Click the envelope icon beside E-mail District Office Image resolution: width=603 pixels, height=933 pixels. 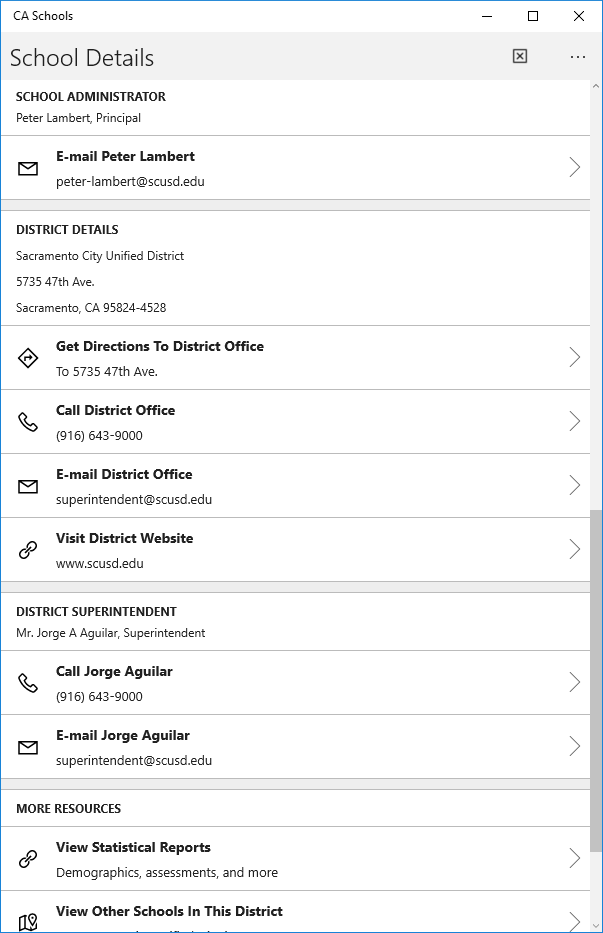(28, 486)
